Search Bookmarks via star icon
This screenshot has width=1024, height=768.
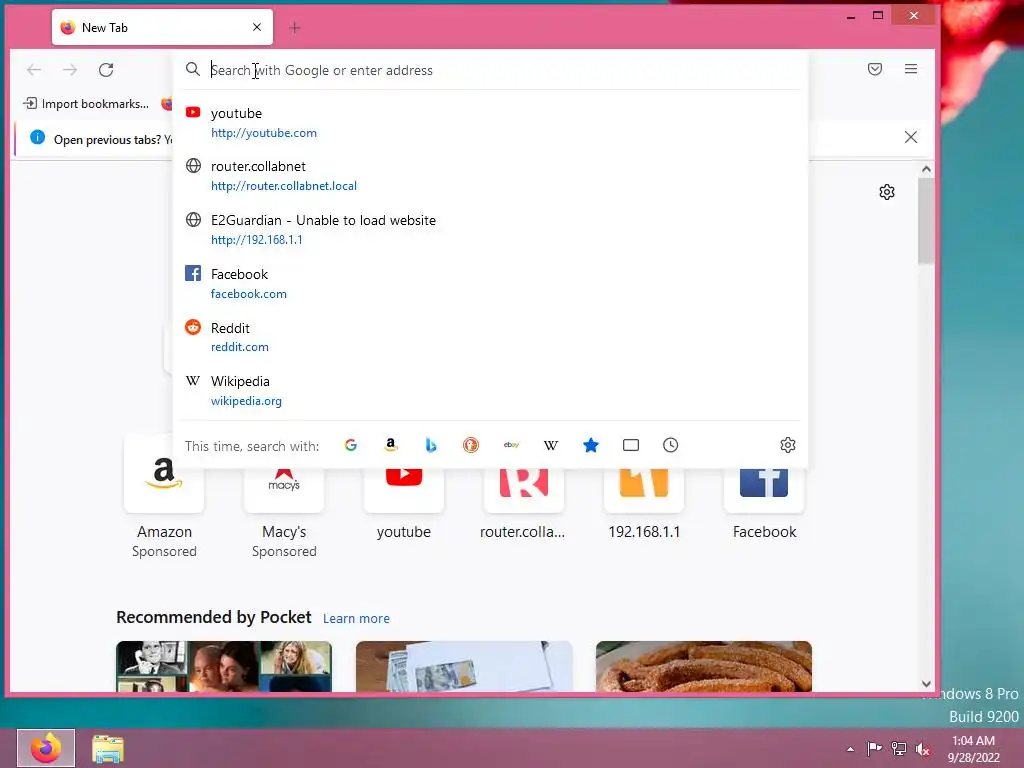coord(591,445)
